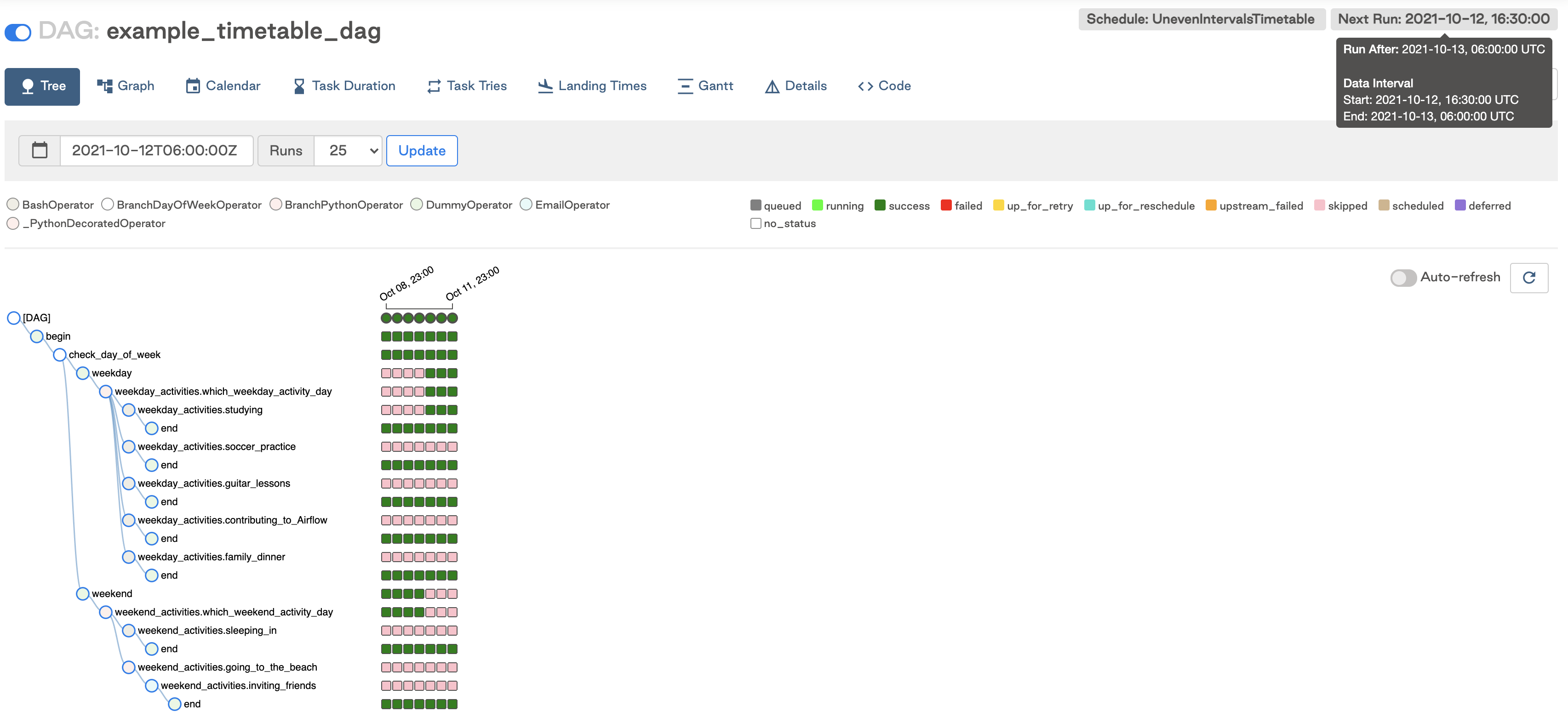1568x717 pixels.
Task: Switch to the Details tab
Action: [x=795, y=86]
